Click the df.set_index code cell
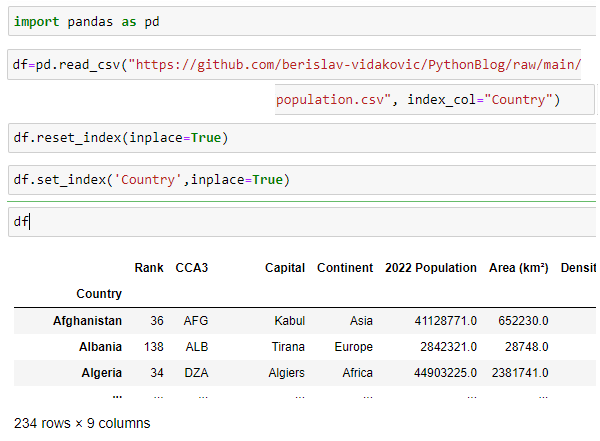 point(300,180)
